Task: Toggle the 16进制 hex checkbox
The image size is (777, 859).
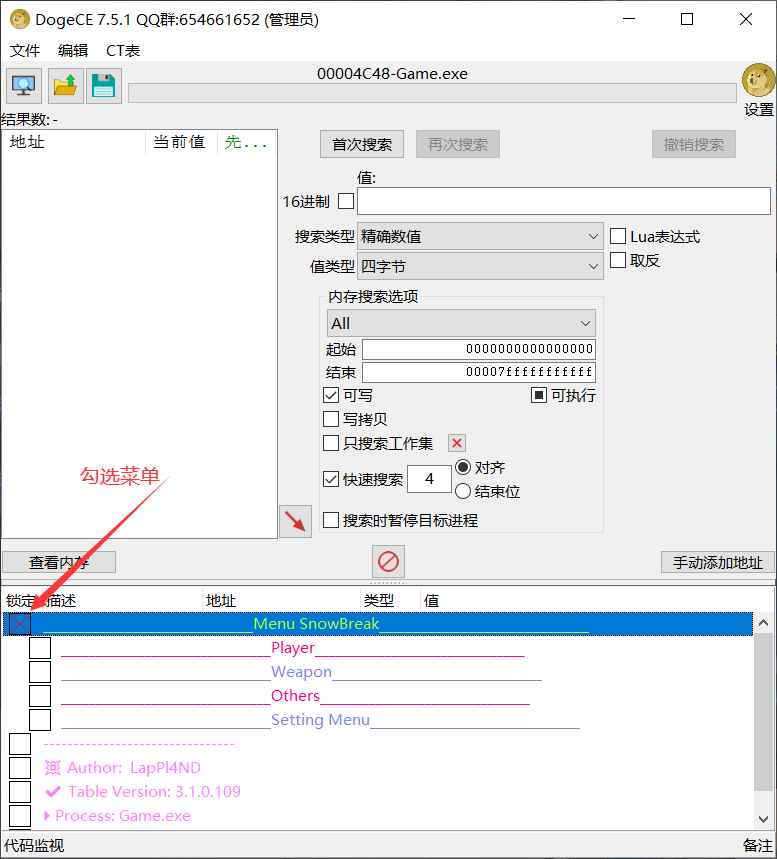Action: (x=346, y=201)
